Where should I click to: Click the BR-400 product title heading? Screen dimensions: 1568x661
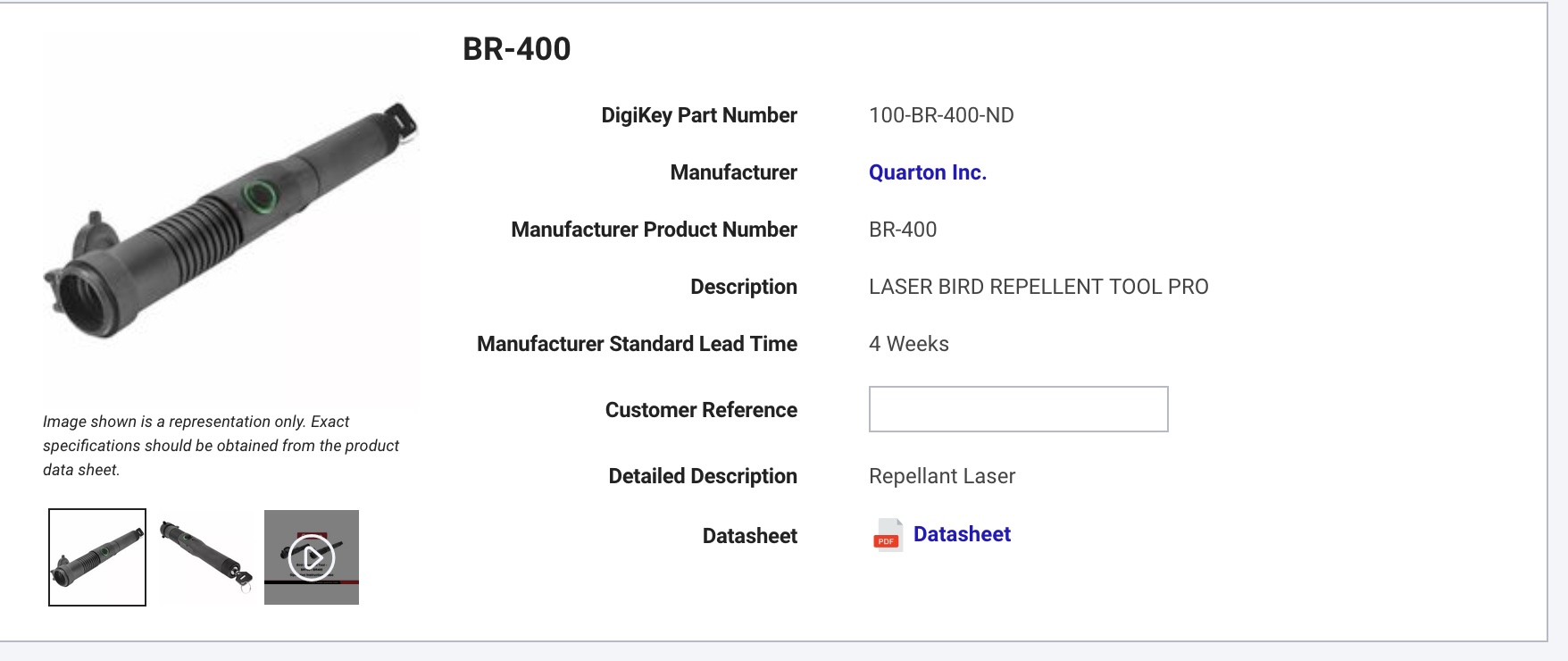[517, 49]
